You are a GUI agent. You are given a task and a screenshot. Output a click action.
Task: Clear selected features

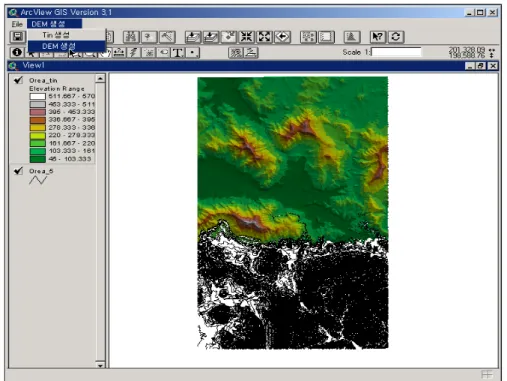click(326, 37)
